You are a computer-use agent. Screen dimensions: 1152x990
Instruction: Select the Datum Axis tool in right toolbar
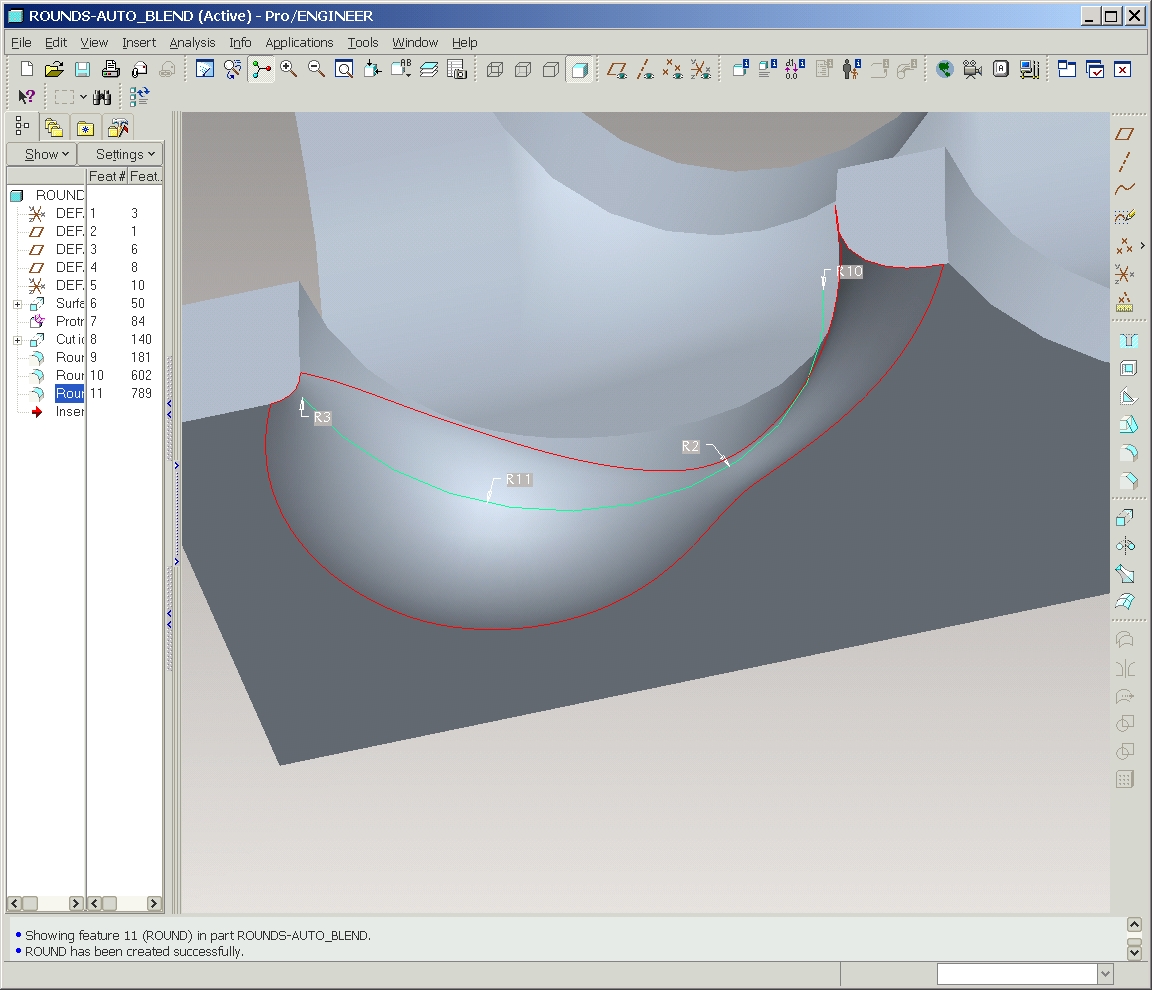pos(1125,161)
